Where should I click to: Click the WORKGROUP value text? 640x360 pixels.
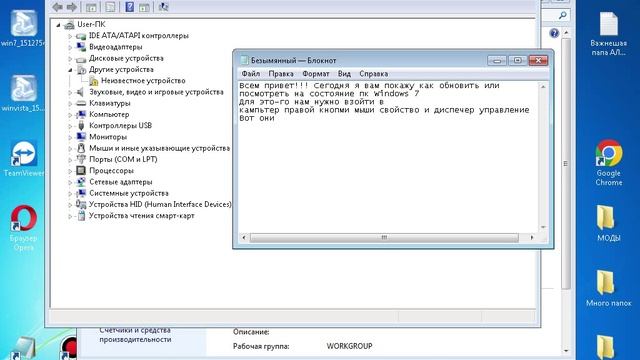click(349, 346)
